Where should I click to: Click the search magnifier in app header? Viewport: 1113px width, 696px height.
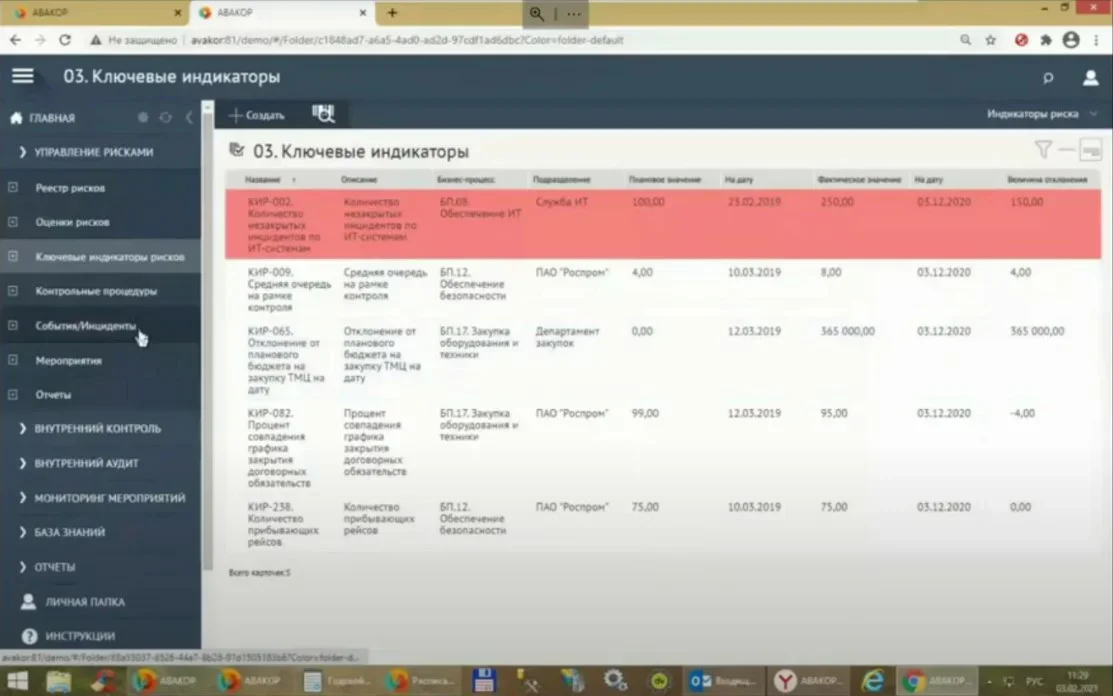point(1048,77)
